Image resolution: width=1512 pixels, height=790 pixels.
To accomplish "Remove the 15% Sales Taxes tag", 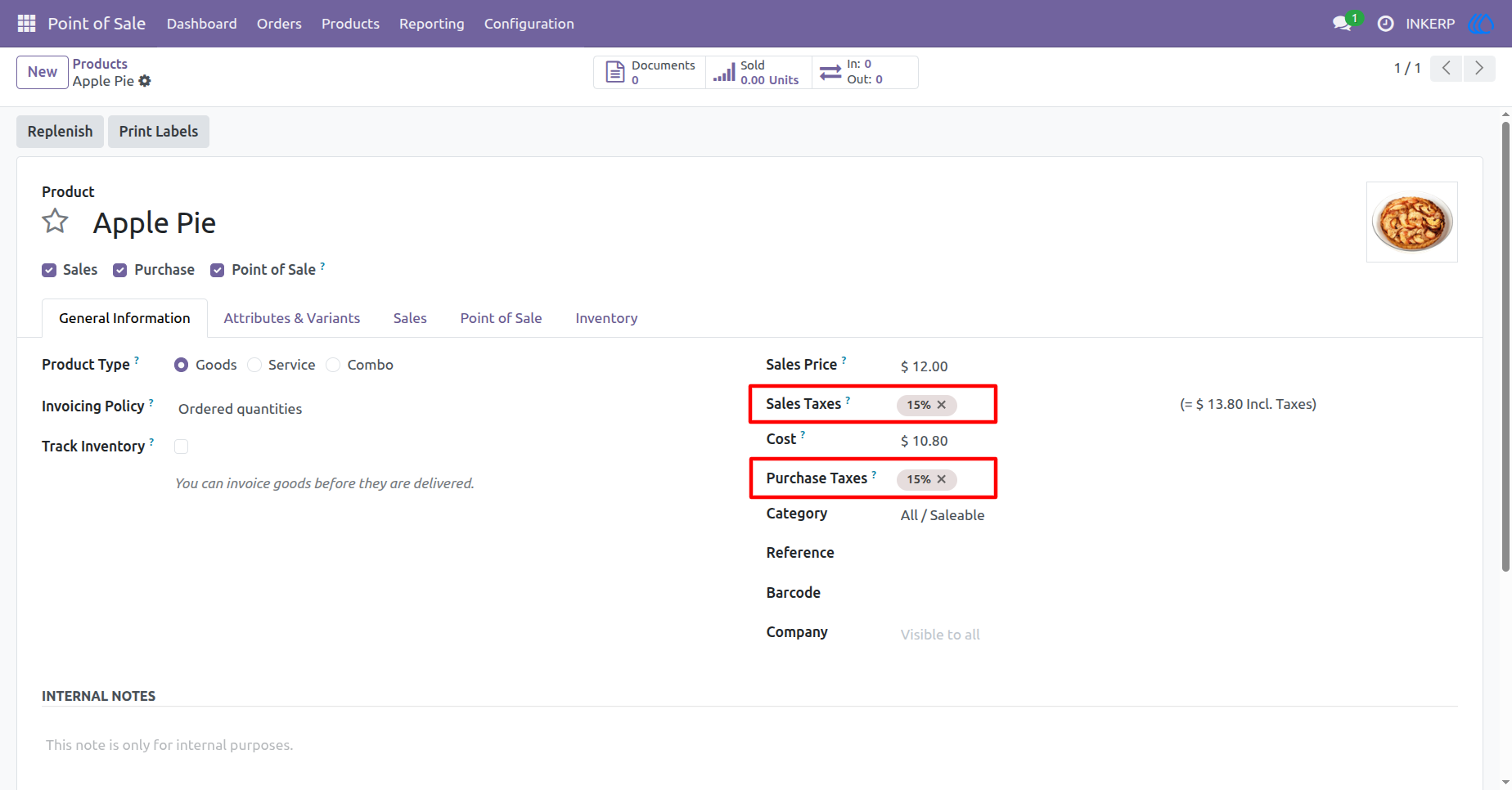I will click(942, 405).
